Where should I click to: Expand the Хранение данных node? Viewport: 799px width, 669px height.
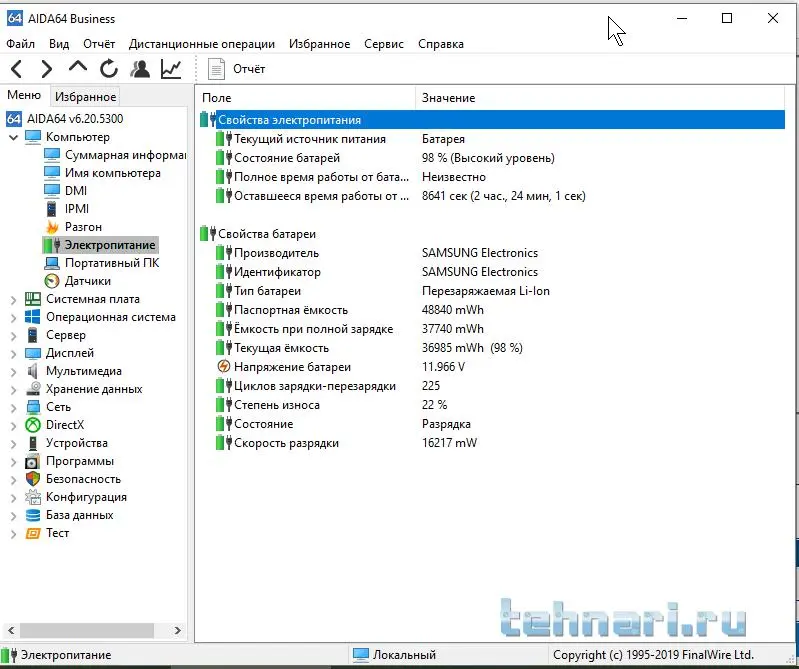(x=13, y=389)
